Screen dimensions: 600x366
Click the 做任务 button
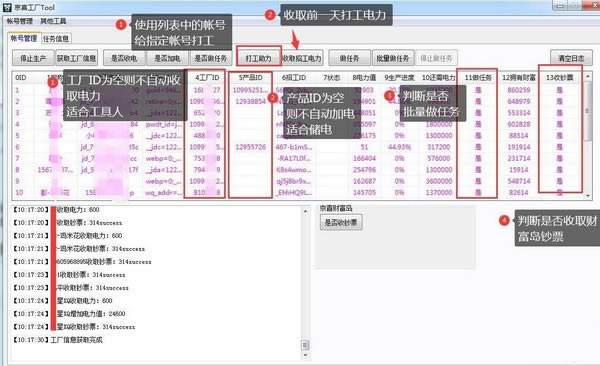(x=349, y=58)
